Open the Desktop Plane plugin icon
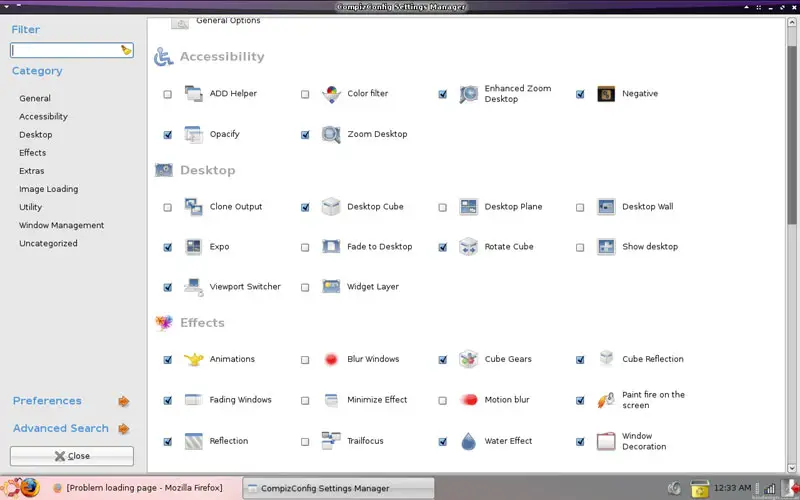This screenshot has height=500, width=800. coord(468,207)
